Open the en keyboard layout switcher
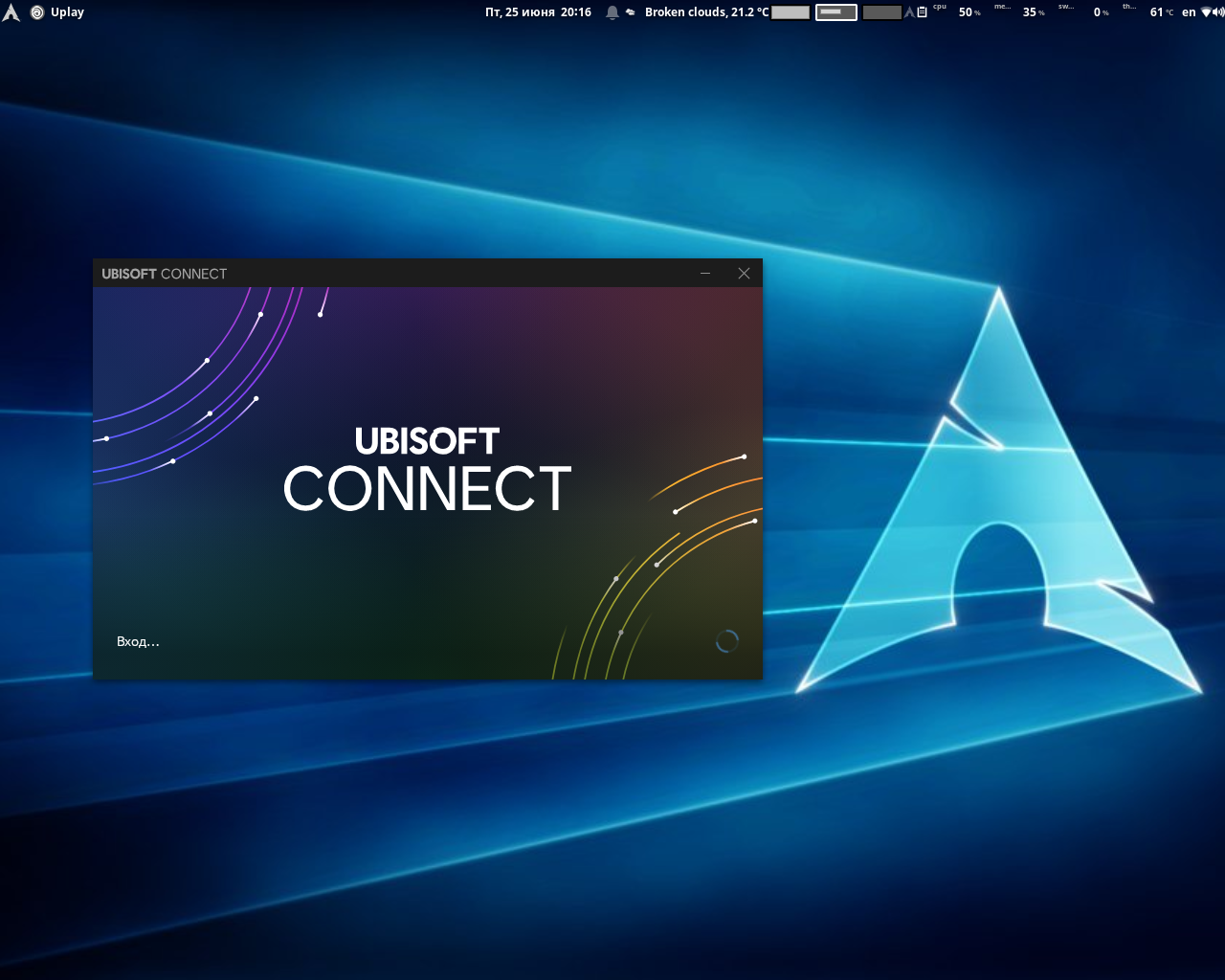This screenshot has height=980, width=1225. click(x=1189, y=12)
